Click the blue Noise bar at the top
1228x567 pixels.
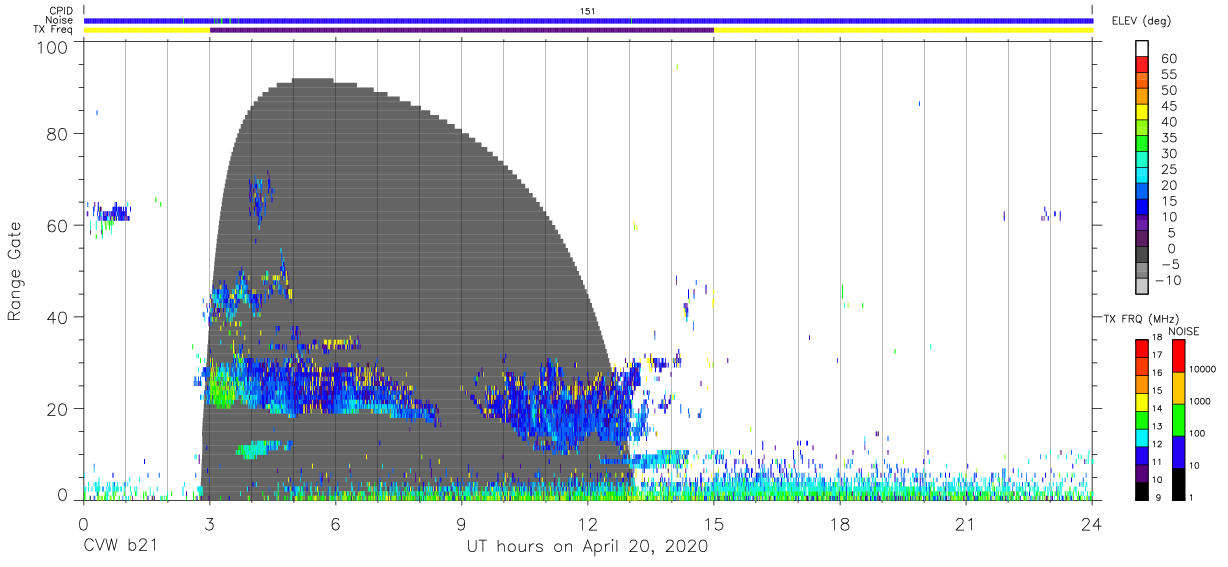588,20
